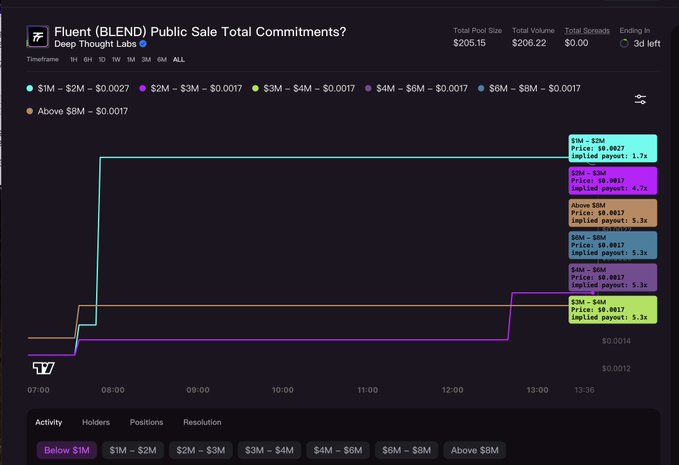Click the verified badge next to Deep Thought Labs

[x=143, y=45]
